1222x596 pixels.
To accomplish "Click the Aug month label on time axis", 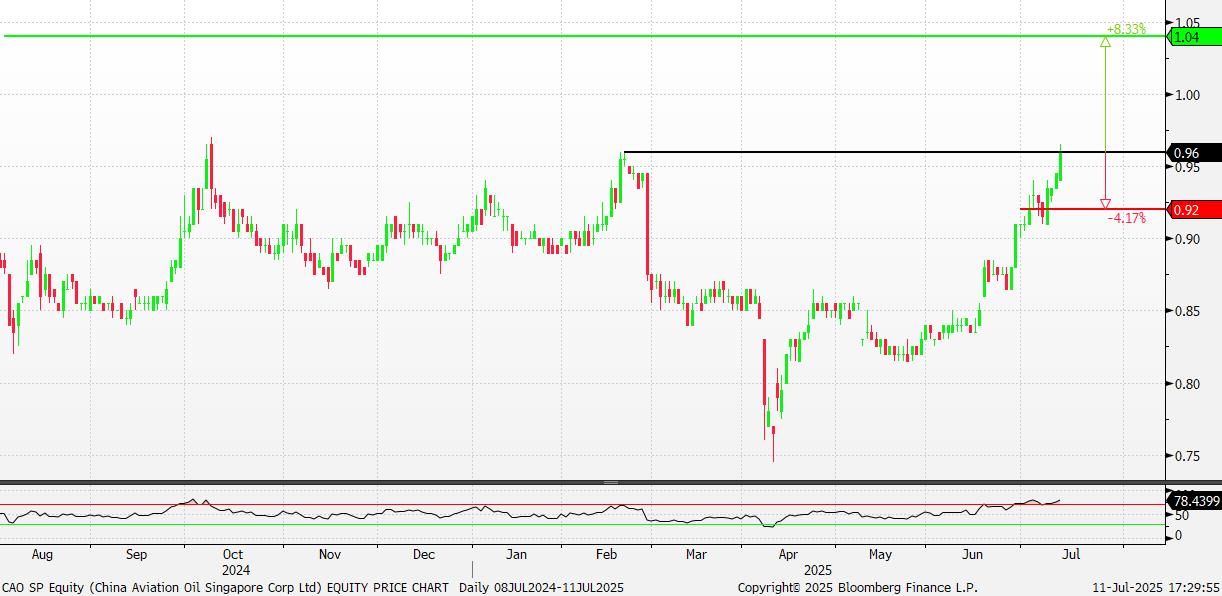I will click(x=42, y=553).
